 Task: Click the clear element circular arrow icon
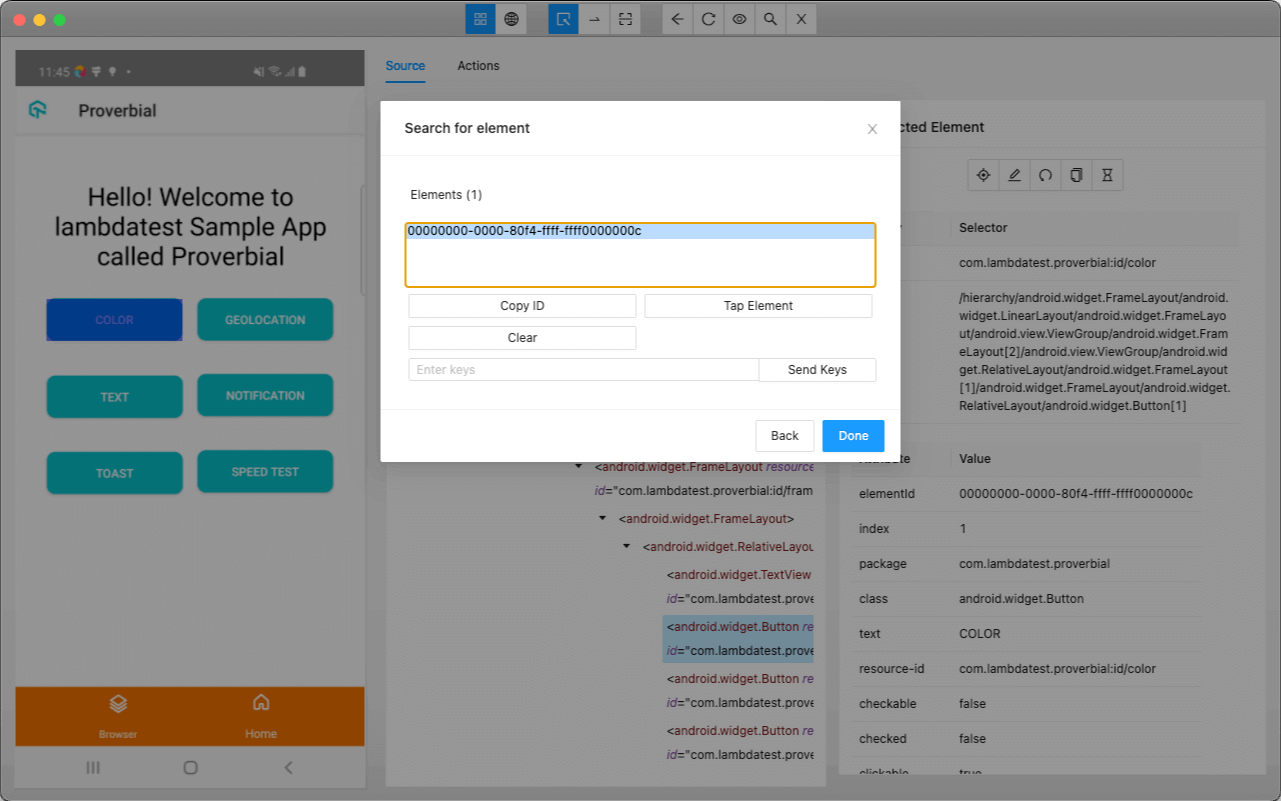tap(1045, 175)
